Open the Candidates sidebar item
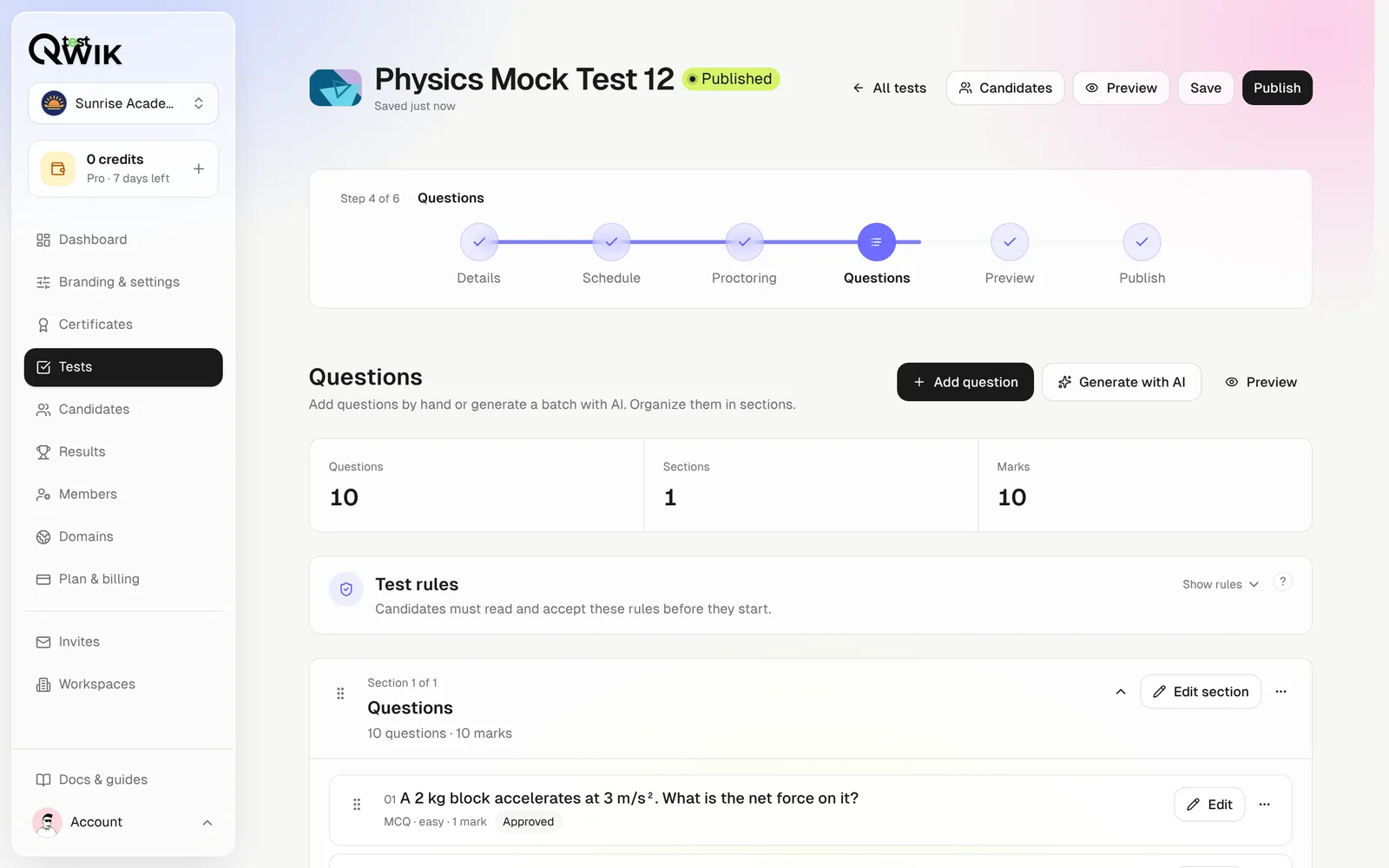The width and height of the screenshot is (1389, 868). point(123,410)
